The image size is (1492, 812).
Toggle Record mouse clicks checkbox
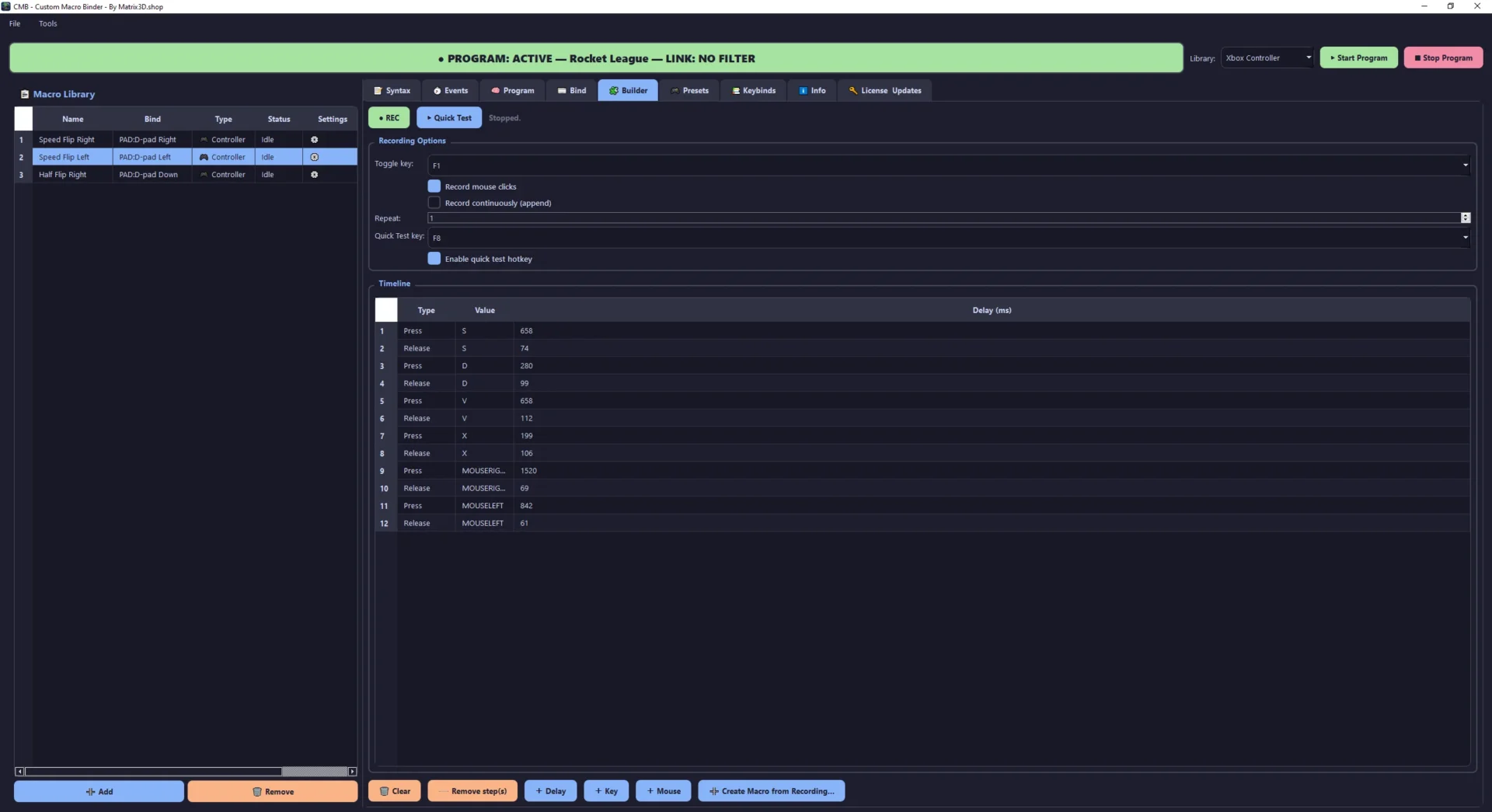coord(434,186)
